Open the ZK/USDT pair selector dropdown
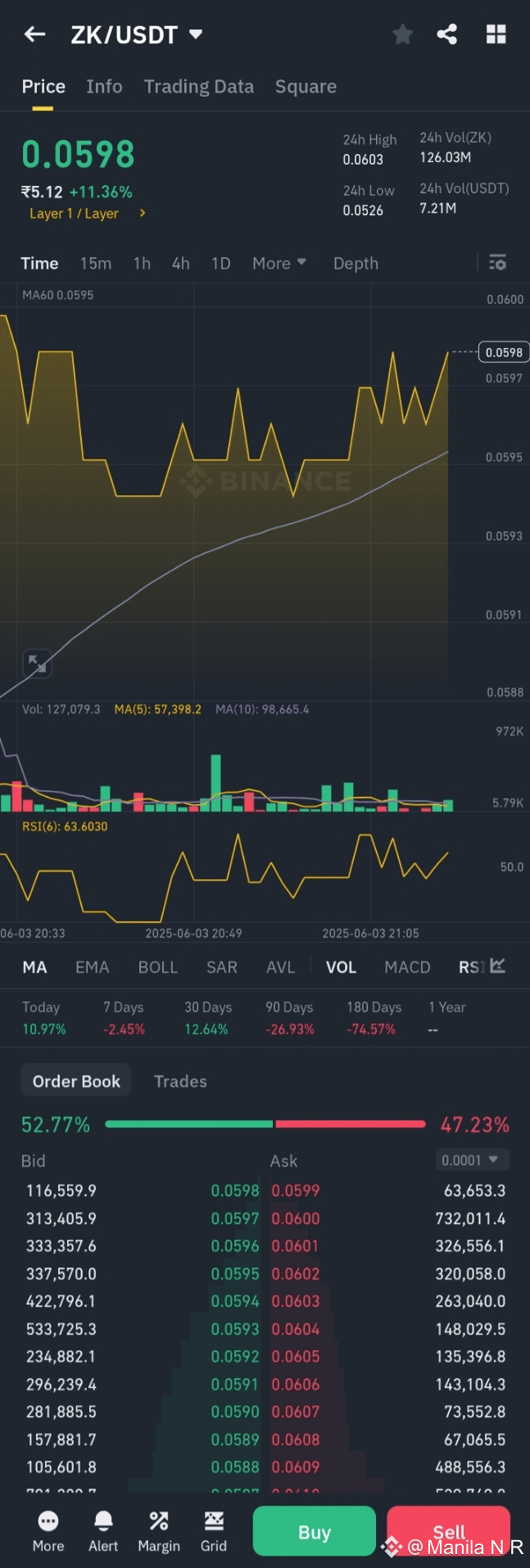This screenshot has height=1568, width=530. point(196,34)
